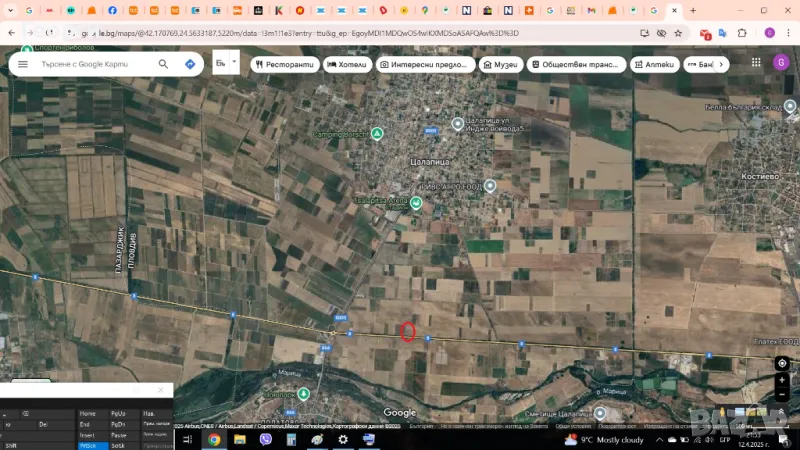Click the Camping Borscht map marker
This screenshot has width=800, height=450.
tap(377, 133)
